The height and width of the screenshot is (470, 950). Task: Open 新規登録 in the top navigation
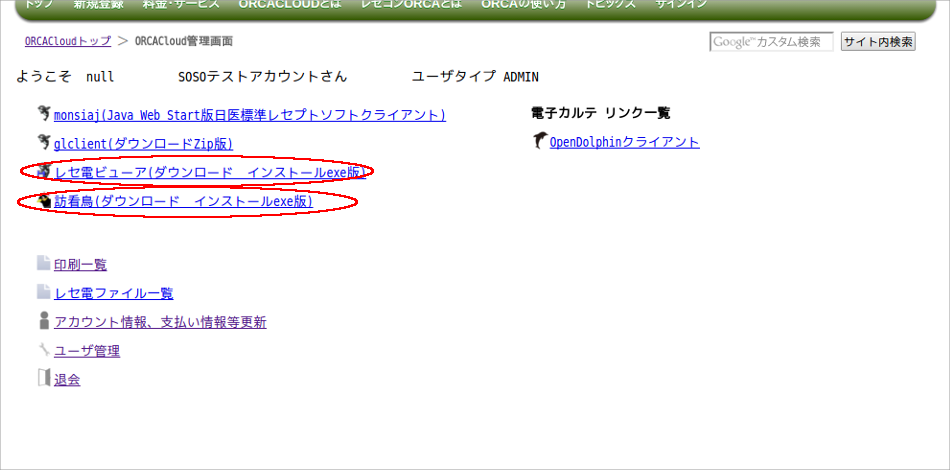[x=98, y=4]
